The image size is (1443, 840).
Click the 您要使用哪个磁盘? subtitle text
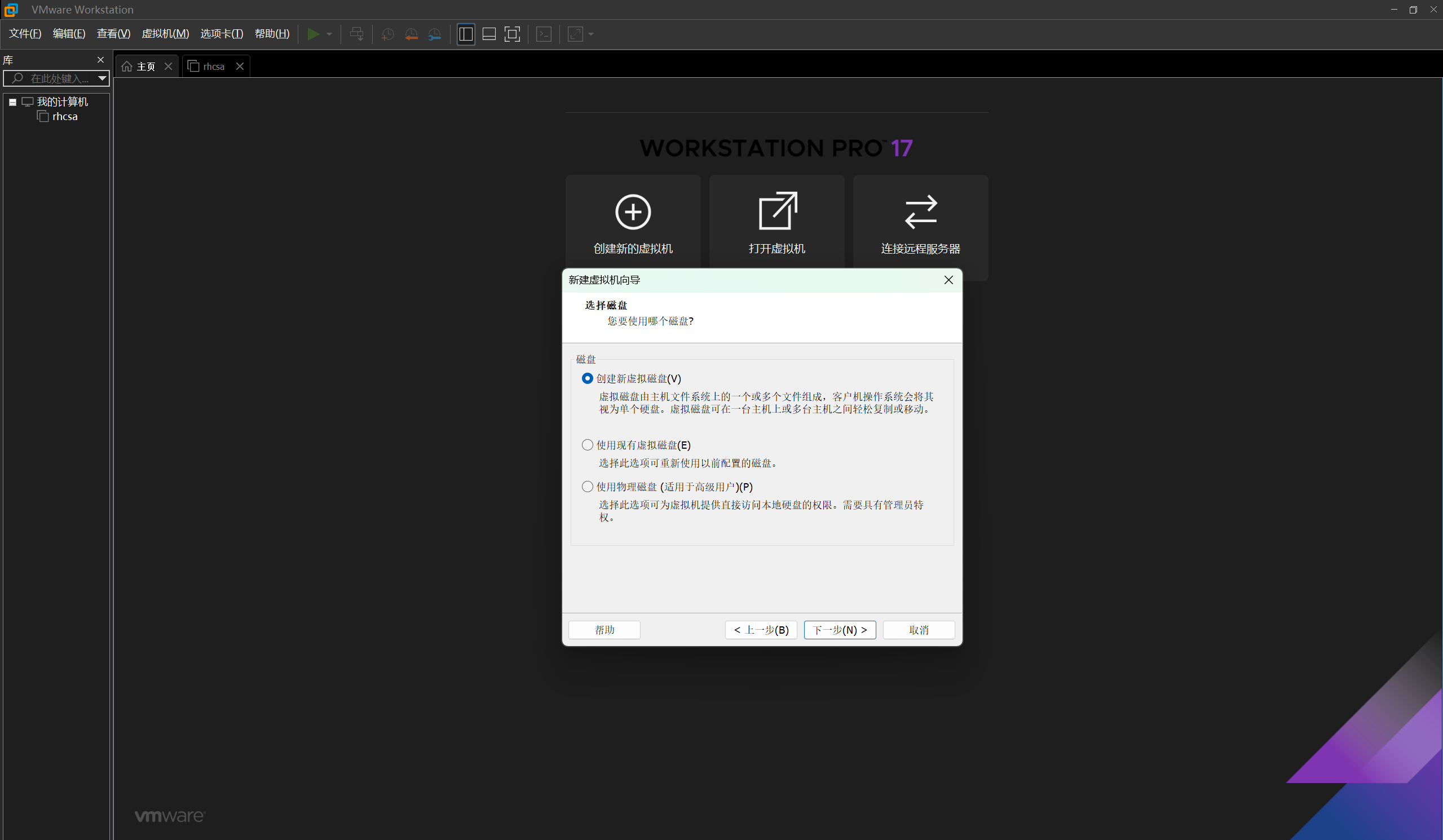[x=651, y=321]
